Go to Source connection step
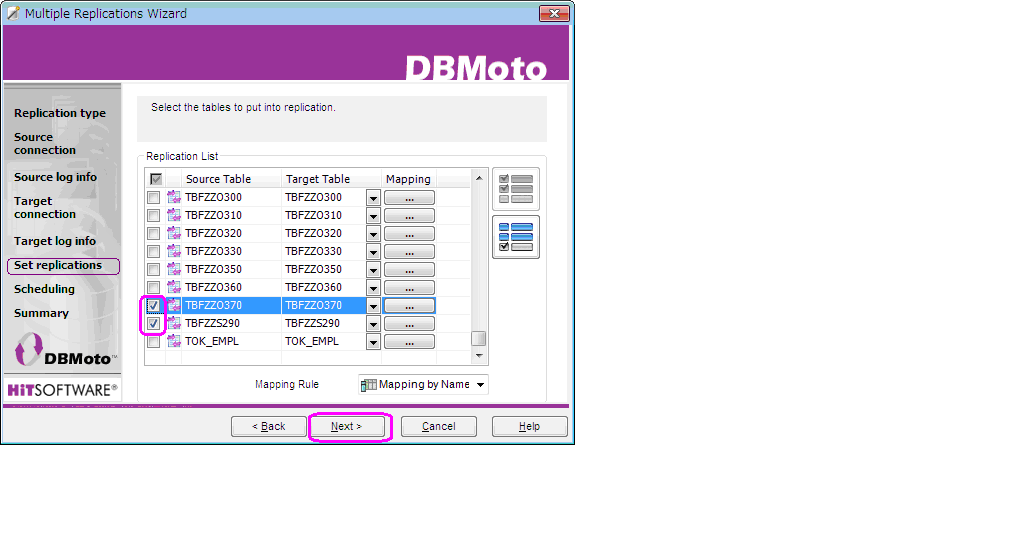Screen dimensions: 1017x559 click(x=45, y=143)
